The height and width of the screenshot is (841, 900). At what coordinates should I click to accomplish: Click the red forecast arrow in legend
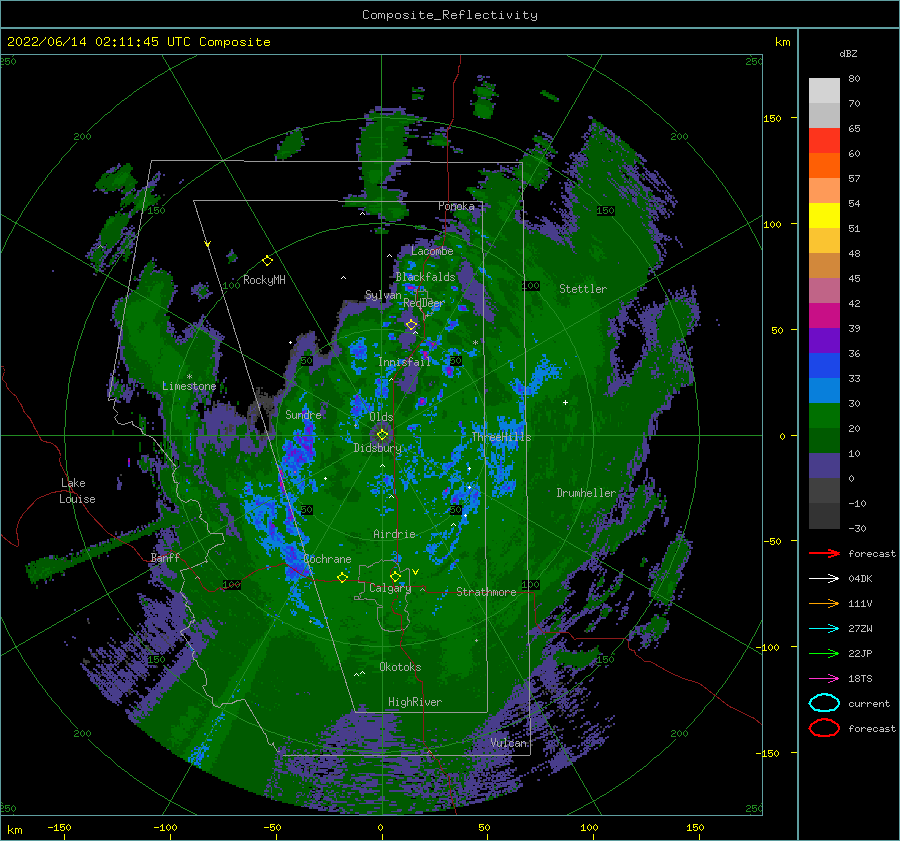(824, 553)
